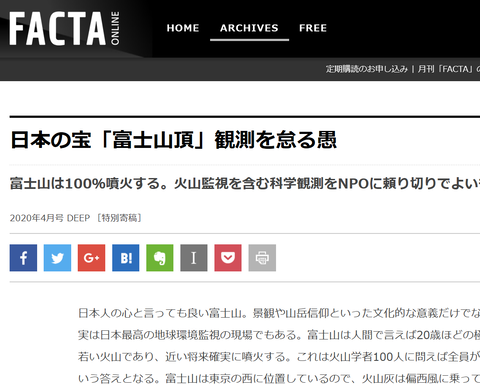This screenshot has width=480, height=384.
Task: Click the FACTA ONLINE logo
Action: click(64, 28)
